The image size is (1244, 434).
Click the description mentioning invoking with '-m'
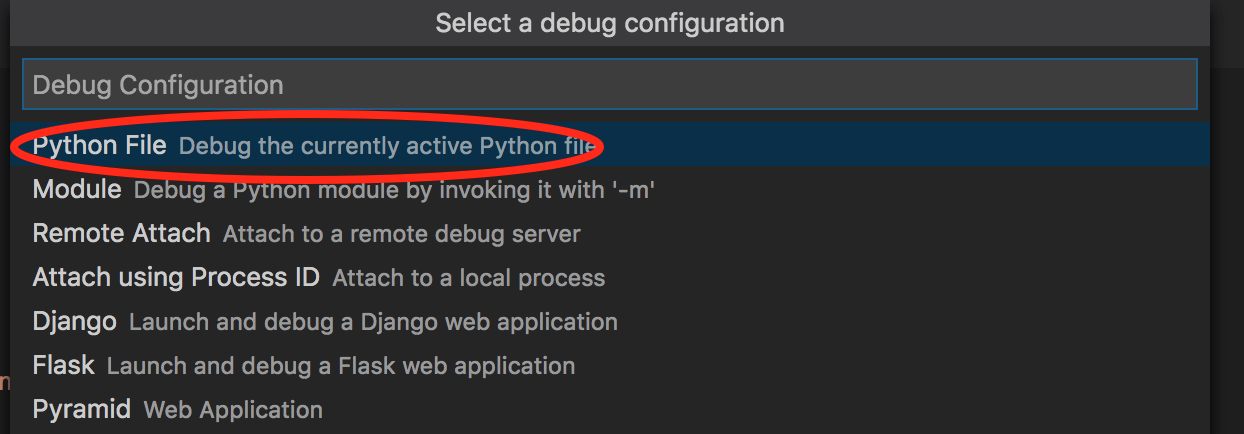click(394, 190)
